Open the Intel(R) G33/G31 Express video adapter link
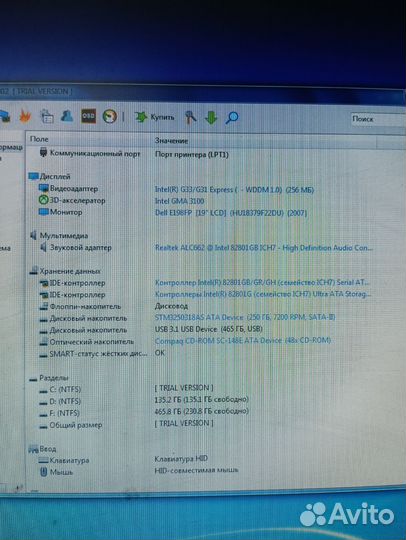 click(234, 190)
